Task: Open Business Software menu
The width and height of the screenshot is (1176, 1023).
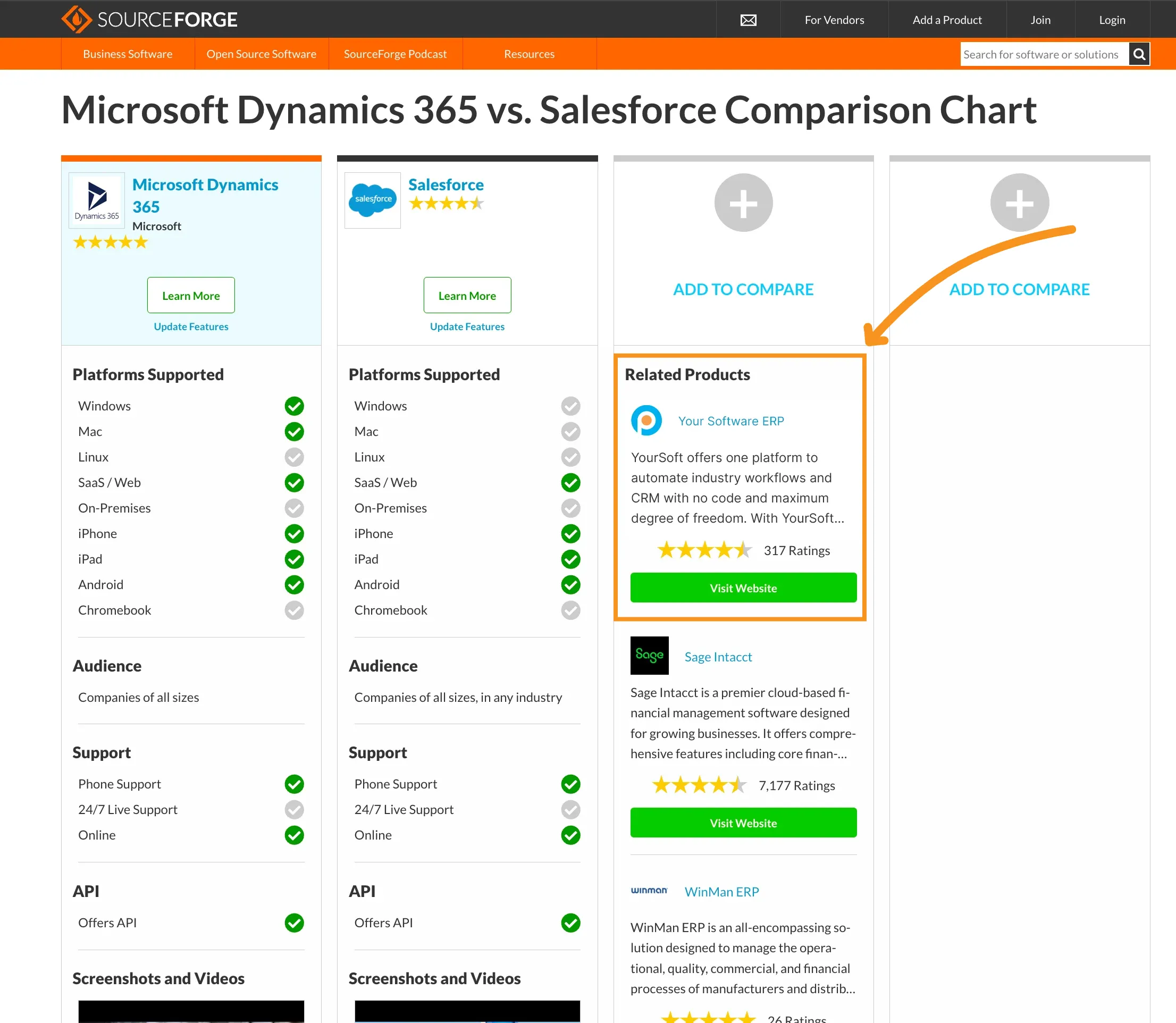Action: click(x=128, y=54)
